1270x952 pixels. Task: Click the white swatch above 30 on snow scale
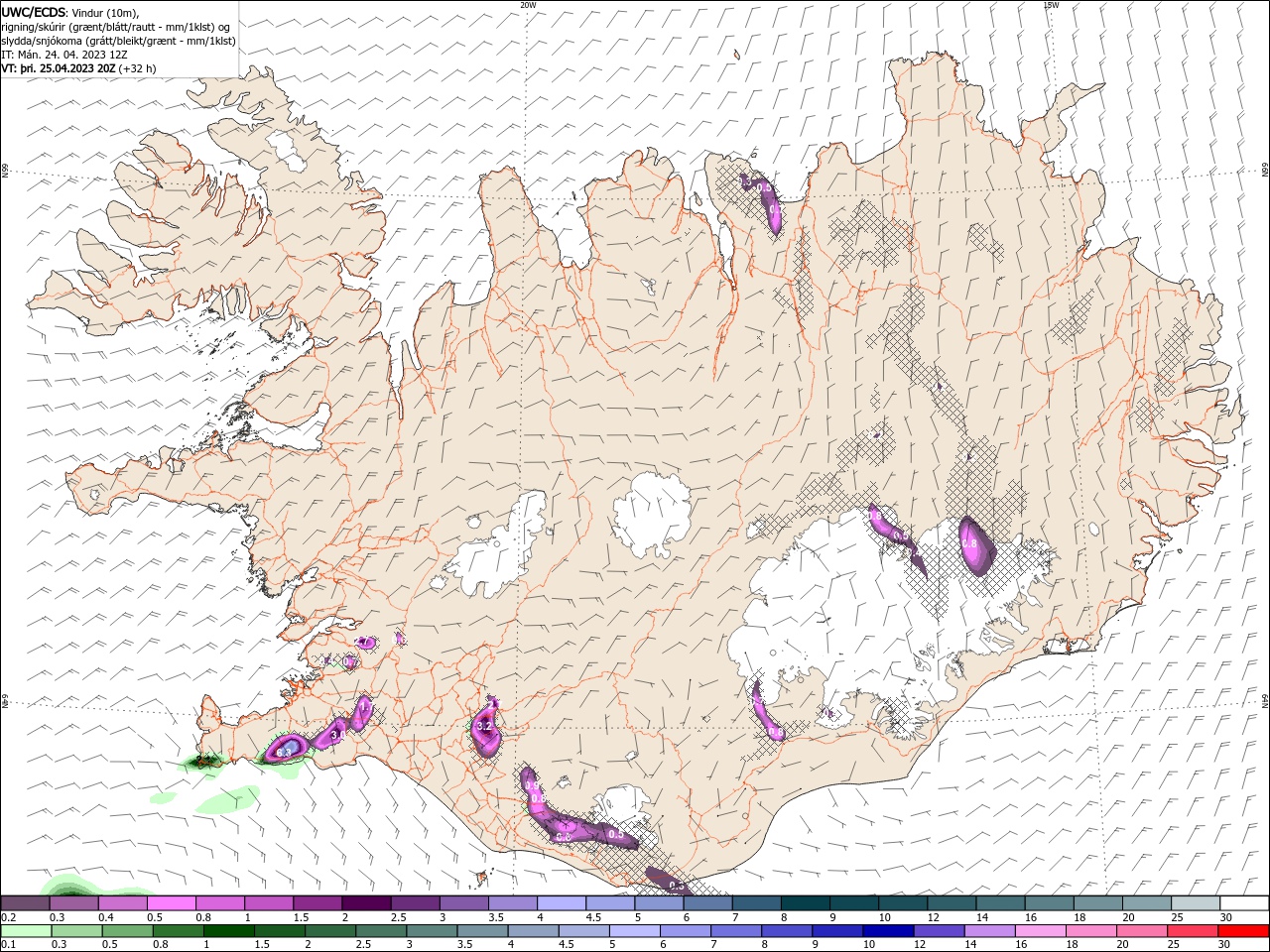[1244, 902]
